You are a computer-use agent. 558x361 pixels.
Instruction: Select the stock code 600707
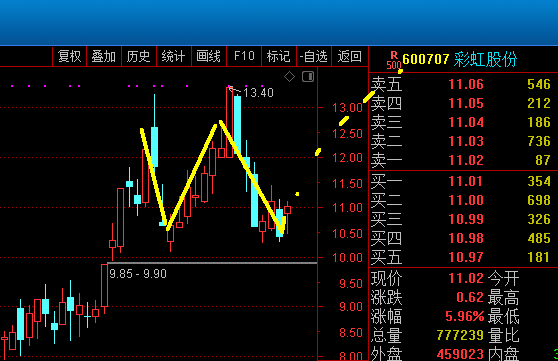coord(426,59)
